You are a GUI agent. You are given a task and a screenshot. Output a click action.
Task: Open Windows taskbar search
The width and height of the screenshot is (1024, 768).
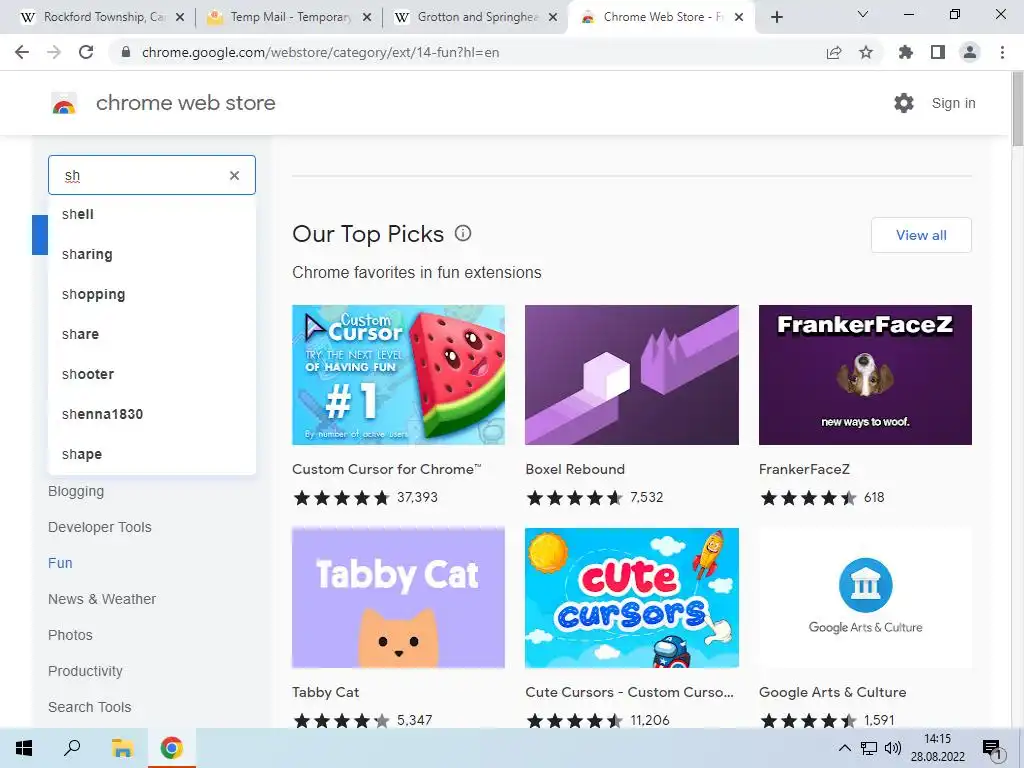tap(72, 748)
